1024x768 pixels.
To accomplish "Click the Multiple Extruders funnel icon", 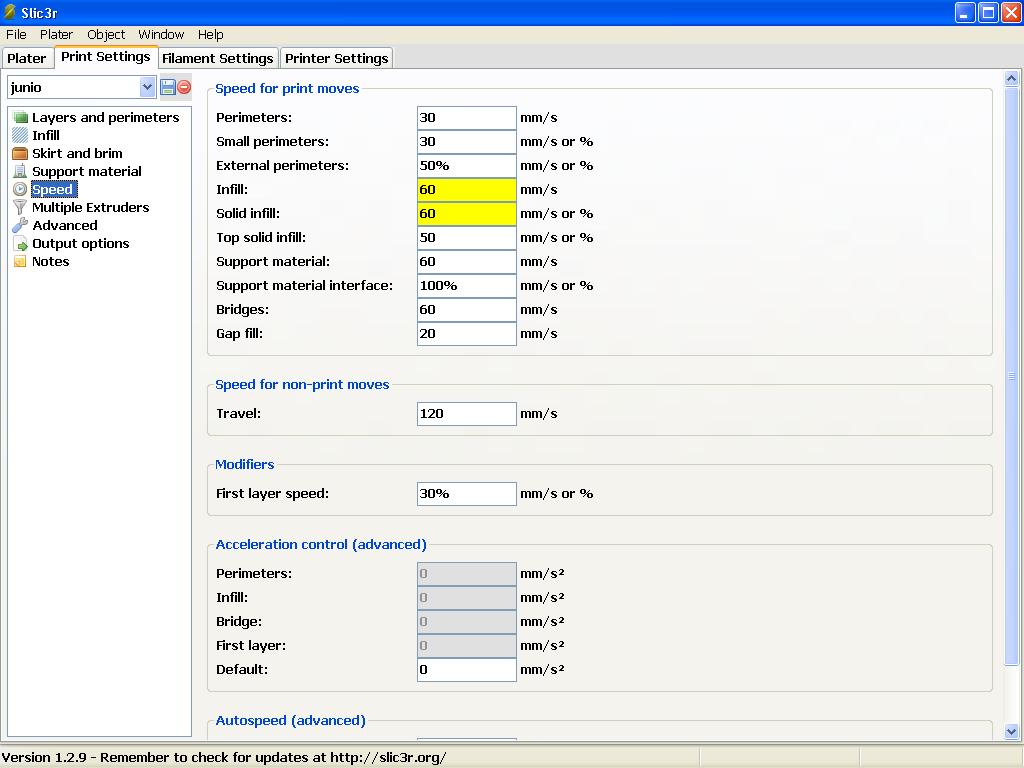I will pos(20,208).
